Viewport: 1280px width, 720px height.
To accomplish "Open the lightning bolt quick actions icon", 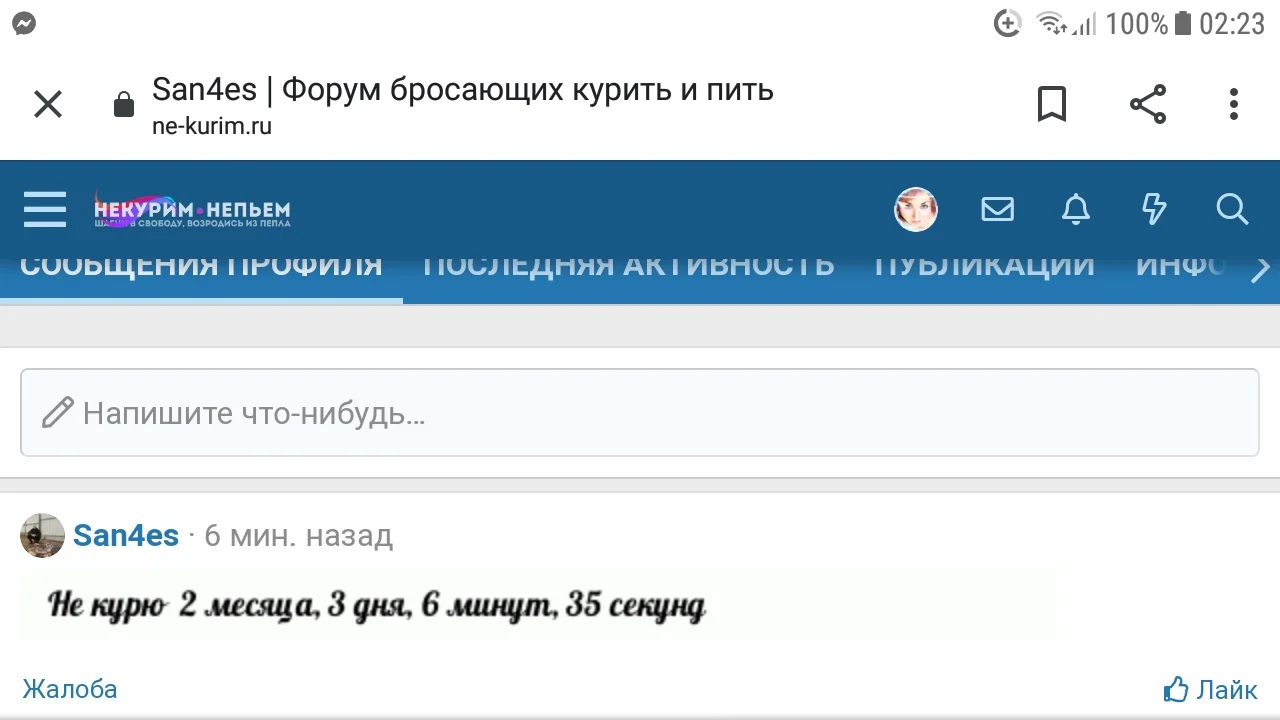I will click(1154, 209).
